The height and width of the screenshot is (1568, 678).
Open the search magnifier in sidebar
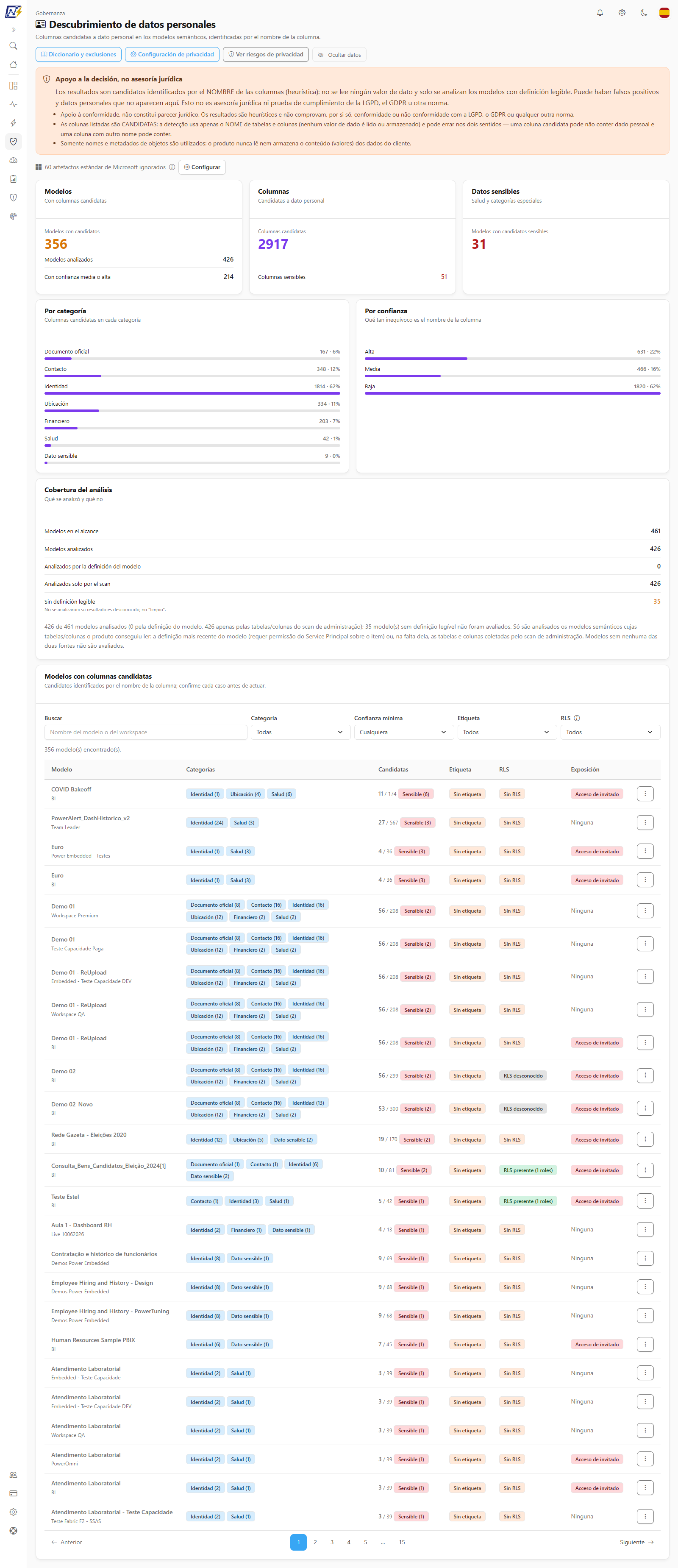(x=14, y=46)
